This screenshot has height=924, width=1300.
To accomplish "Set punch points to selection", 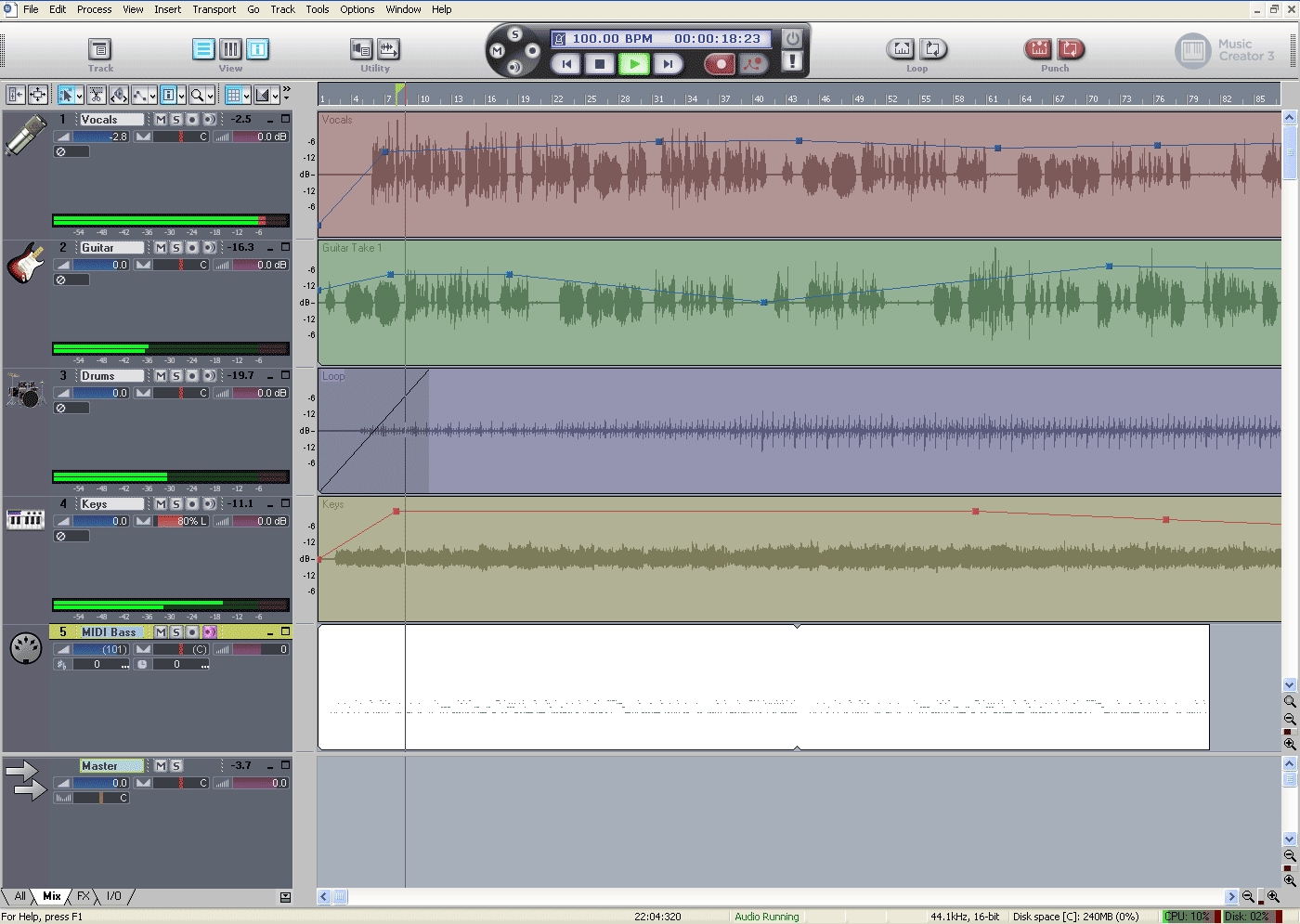I will click(x=1038, y=49).
